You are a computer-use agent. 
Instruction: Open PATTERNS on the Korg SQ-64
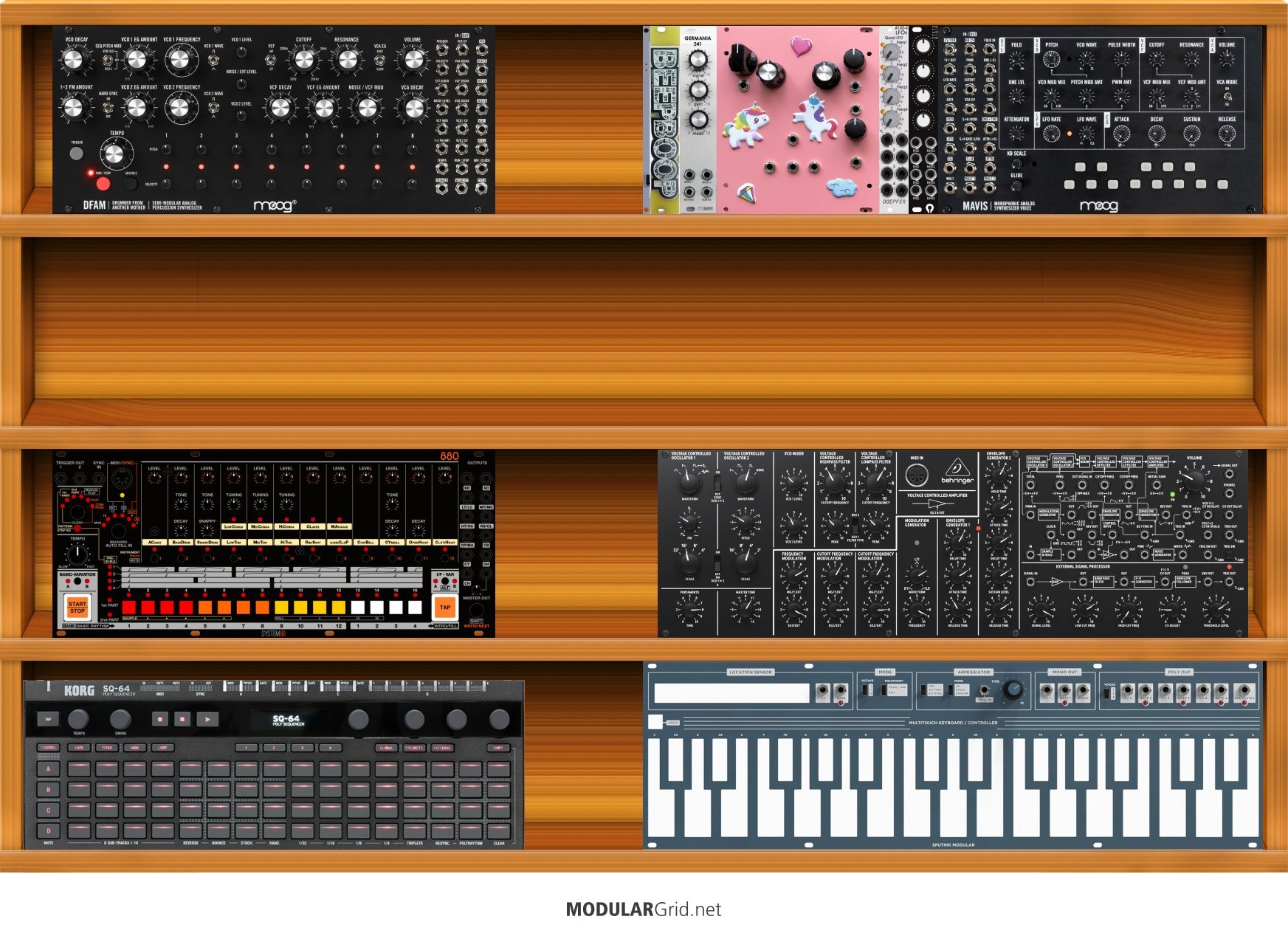(442, 748)
